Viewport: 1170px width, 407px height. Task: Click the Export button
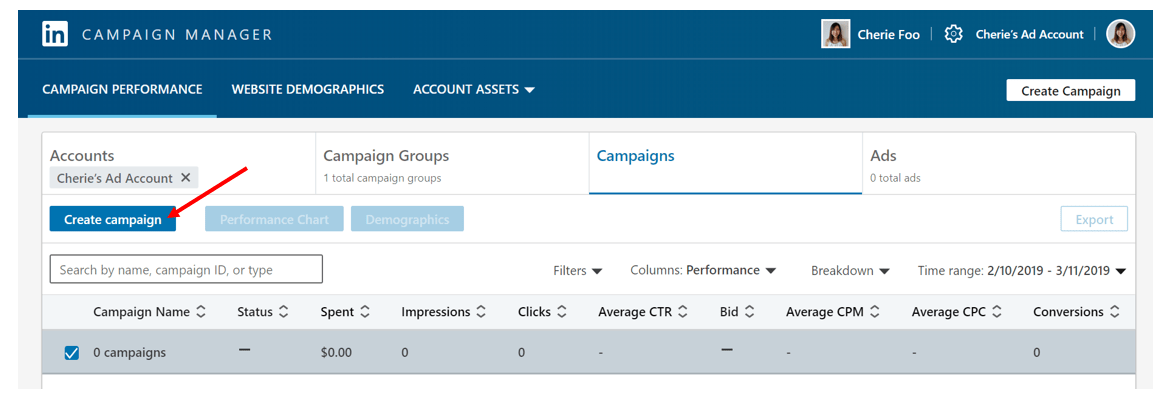coord(1094,220)
